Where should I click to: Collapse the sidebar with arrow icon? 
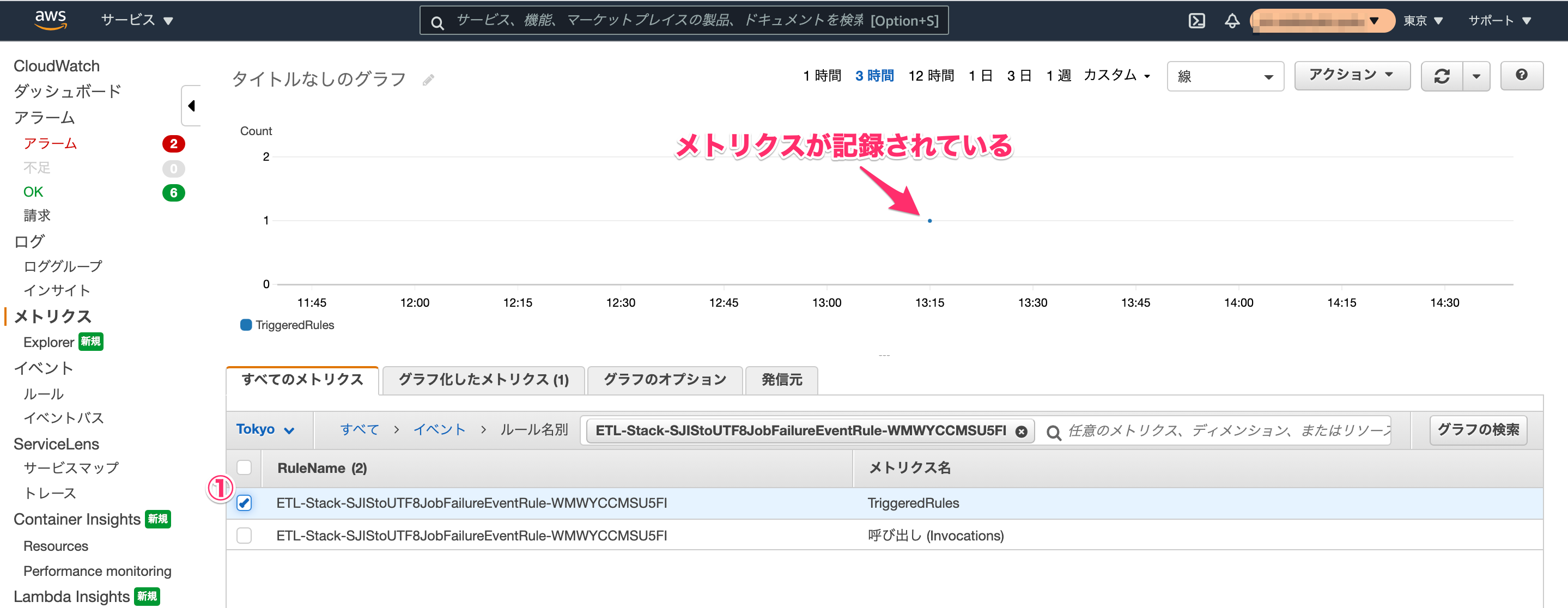click(x=191, y=106)
